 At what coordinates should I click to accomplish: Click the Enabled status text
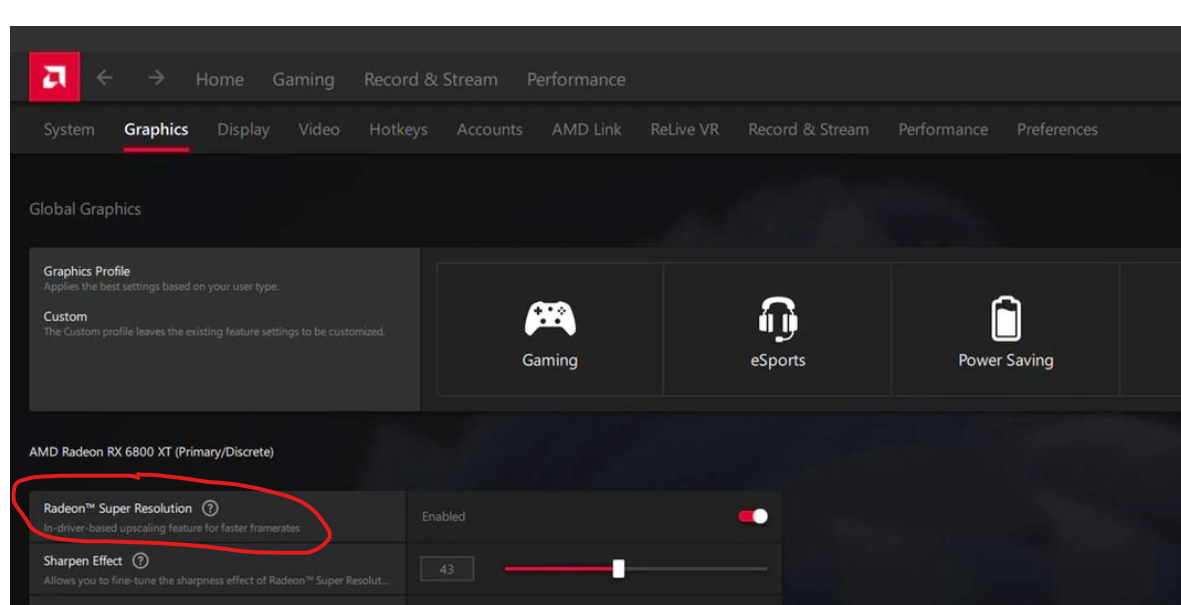pyautogui.click(x=444, y=517)
